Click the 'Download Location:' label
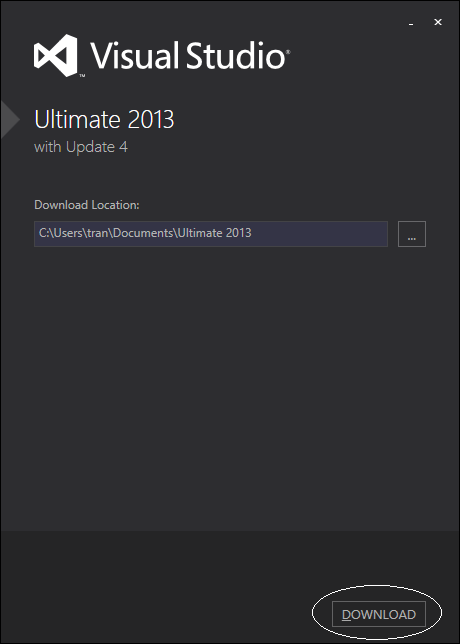Viewport: 460px width, 644px height. pos(87,205)
